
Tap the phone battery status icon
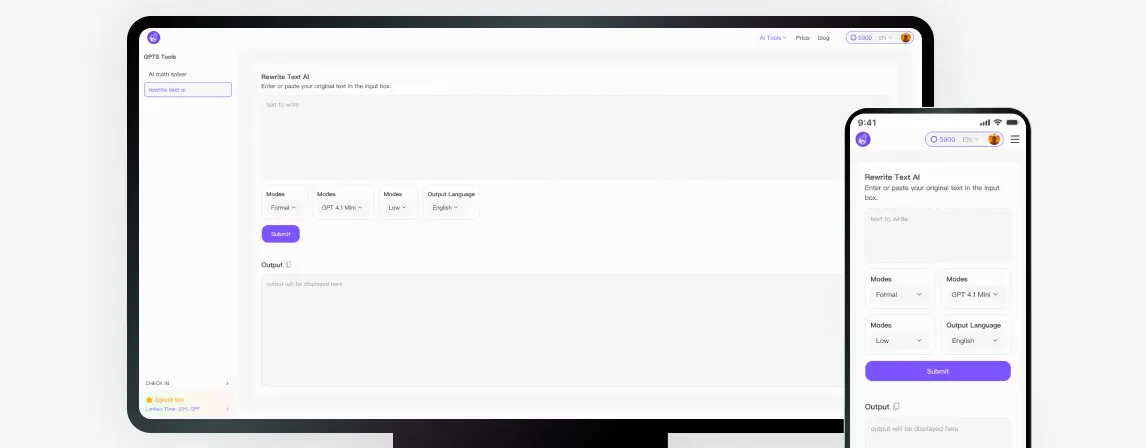(x=1012, y=122)
